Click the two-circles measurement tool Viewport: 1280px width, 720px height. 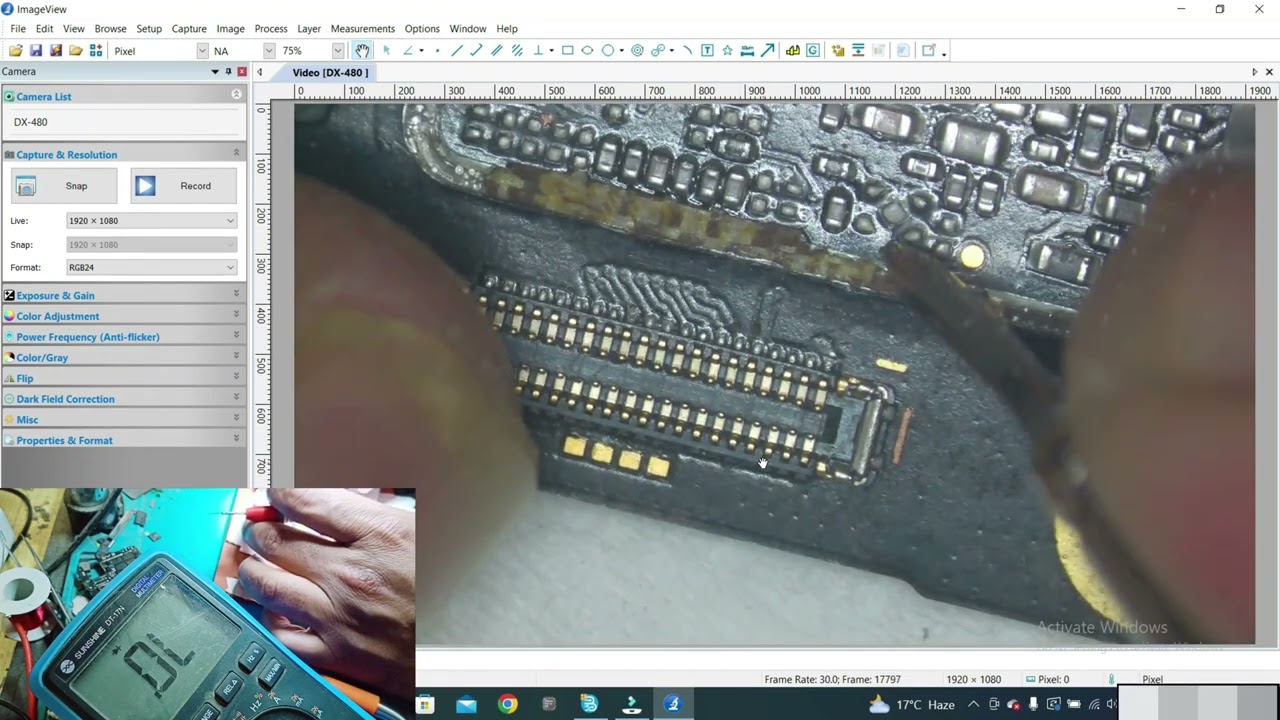pyautogui.click(x=657, y=50)
